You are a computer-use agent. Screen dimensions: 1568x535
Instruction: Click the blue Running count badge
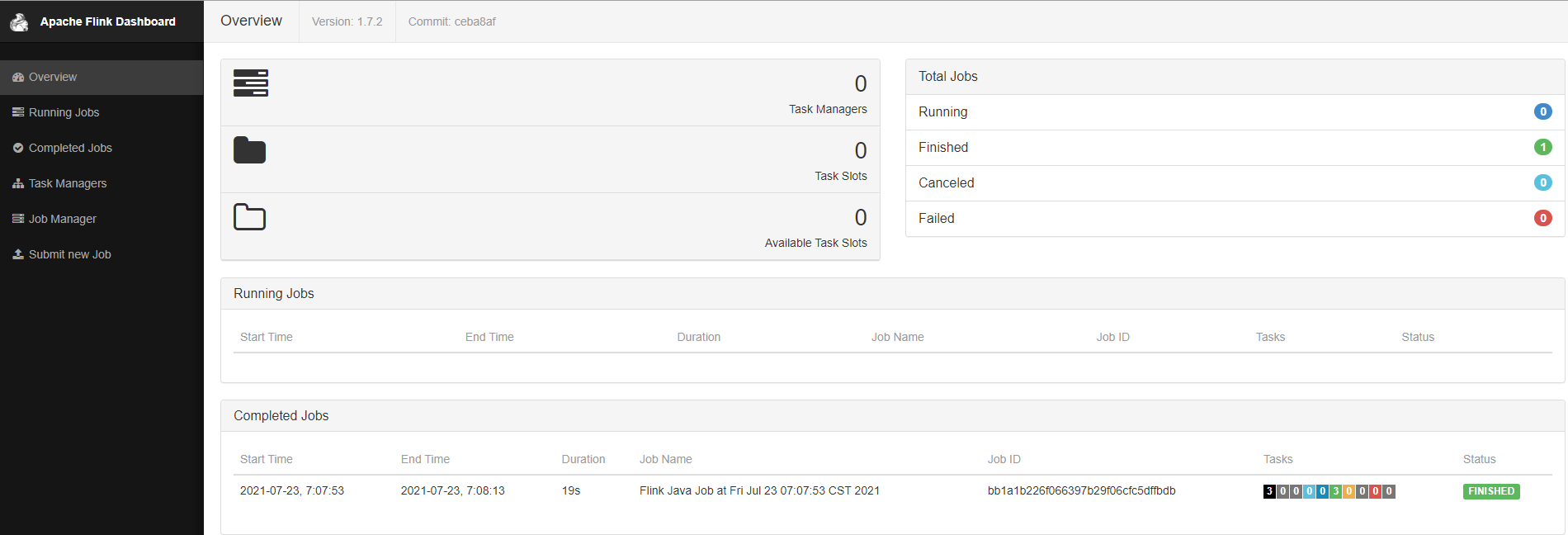pyautogui.click(x=1542, y=111)
